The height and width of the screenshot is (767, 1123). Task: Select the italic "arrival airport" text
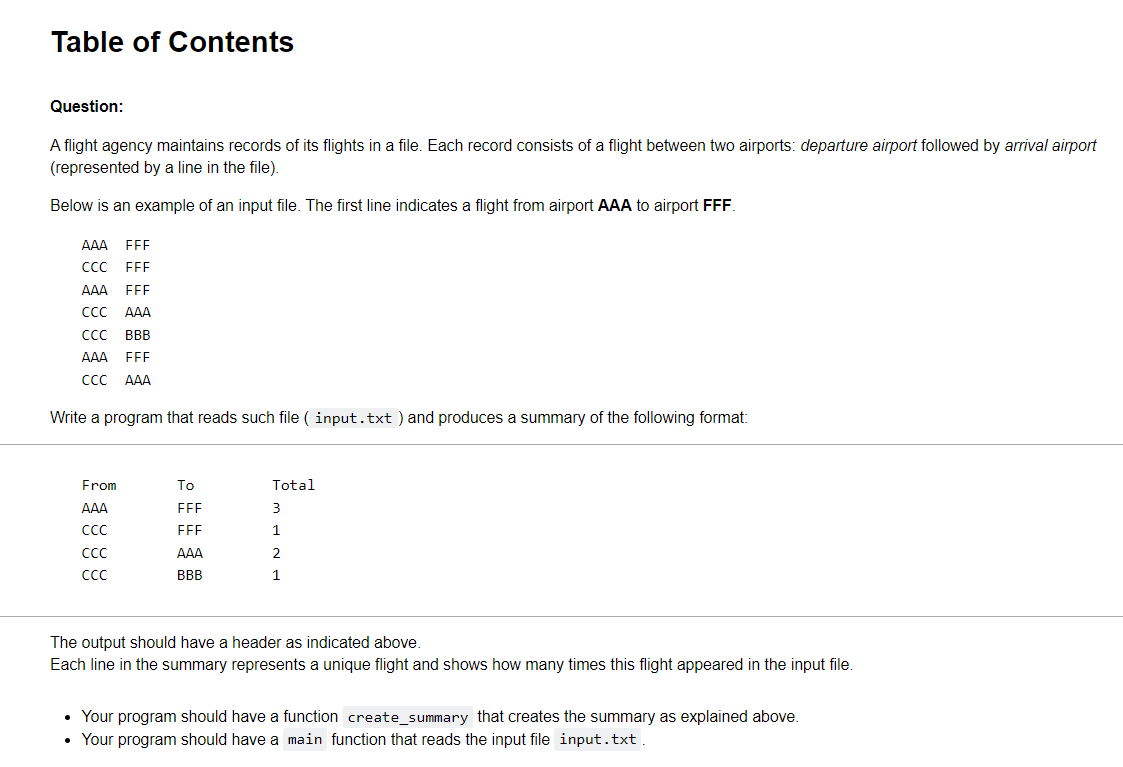[1050, 145]
